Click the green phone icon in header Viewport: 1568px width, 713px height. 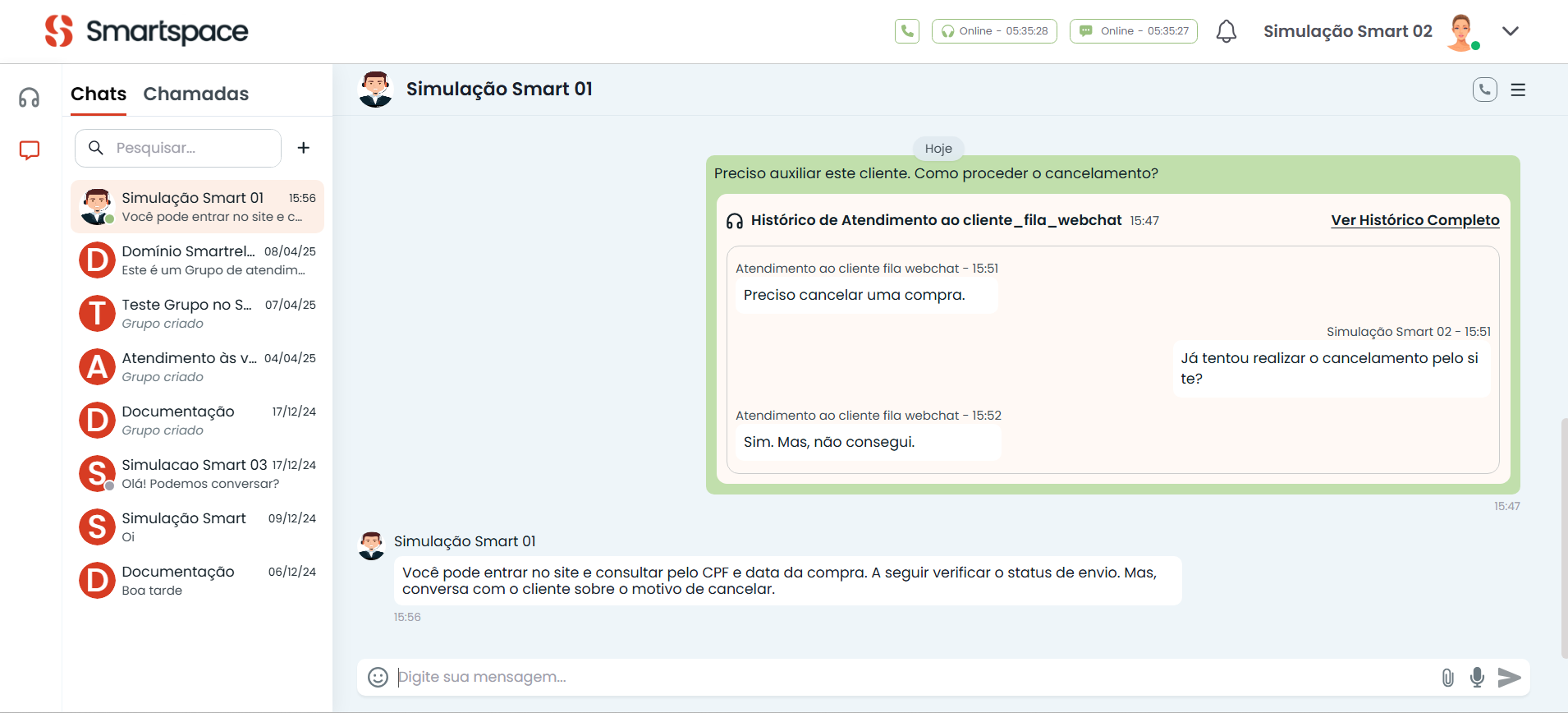(x=906, y=31)
